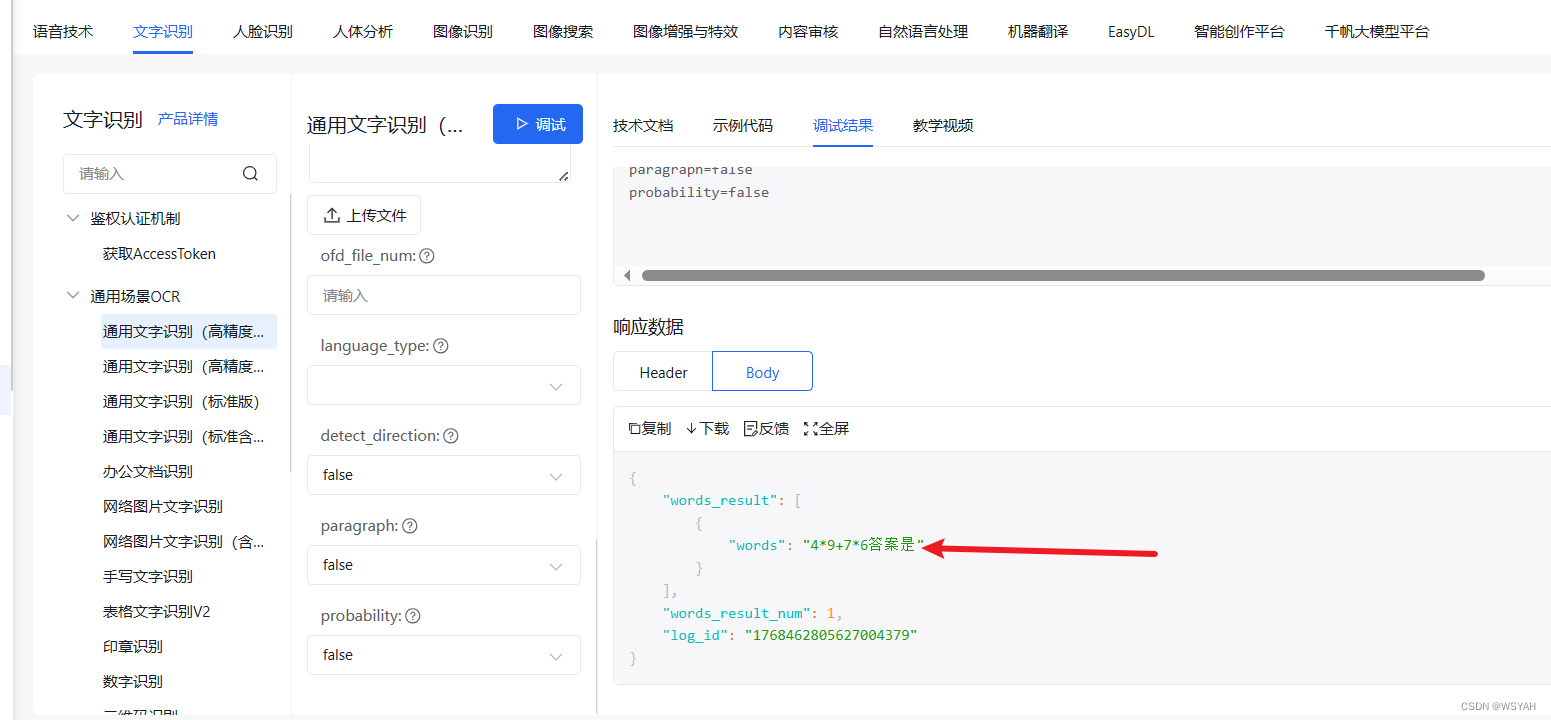This screenshot has height=720, width=1551.
Task: Open the 人体分析 top tab
Action: tap(363, 31)
